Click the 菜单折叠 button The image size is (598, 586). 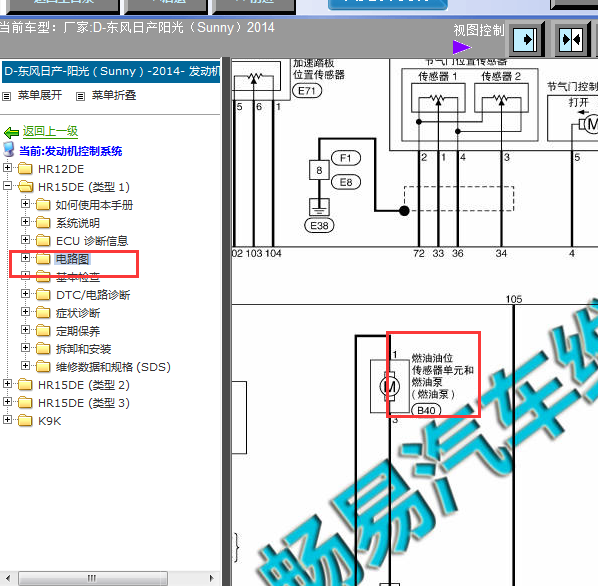(114, 95)
